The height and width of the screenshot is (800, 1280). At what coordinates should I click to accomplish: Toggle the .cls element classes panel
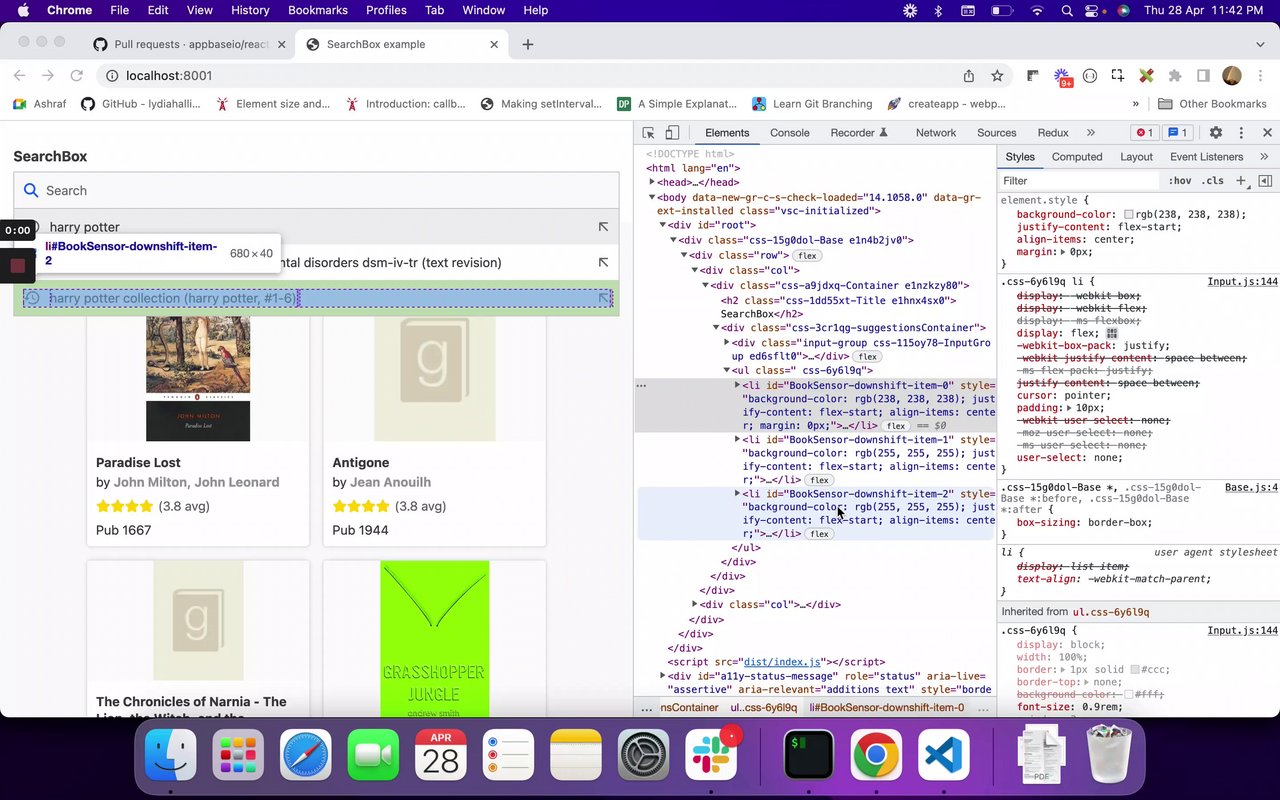point(1213,181)
